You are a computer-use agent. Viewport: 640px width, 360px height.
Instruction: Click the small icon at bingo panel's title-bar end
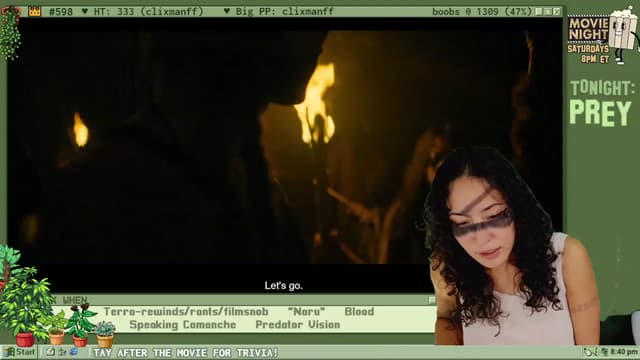pos(432,300)
